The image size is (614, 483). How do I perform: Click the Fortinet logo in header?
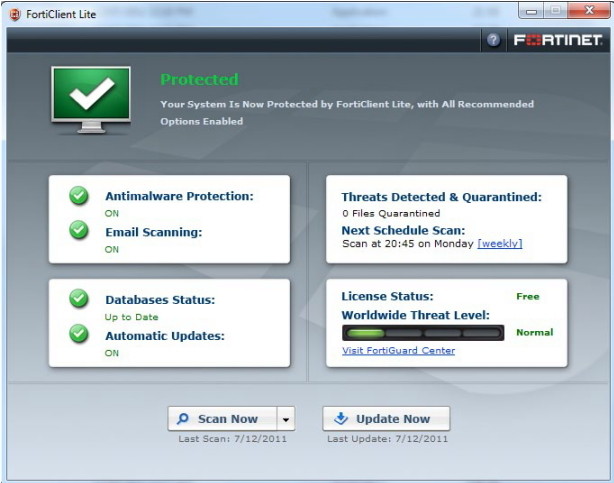pyautogui.click(x=557, y=40)
